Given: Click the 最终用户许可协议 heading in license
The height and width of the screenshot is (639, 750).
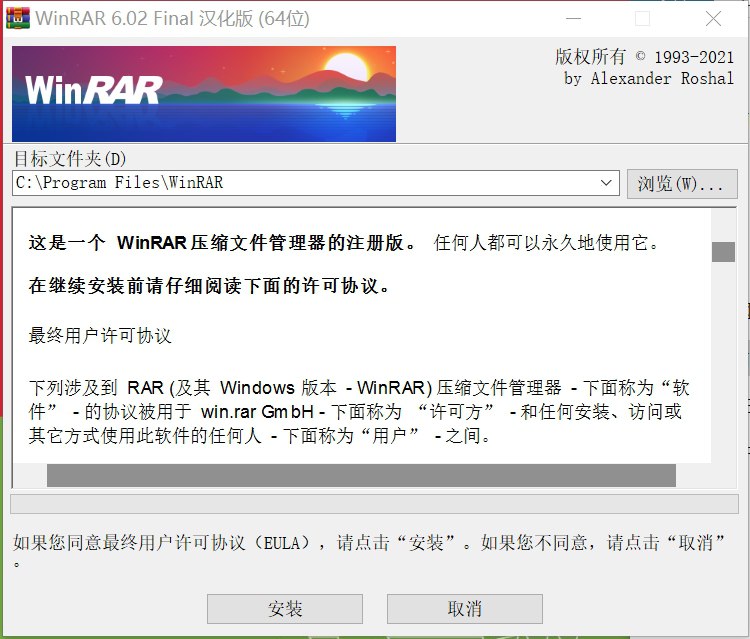Looking at the screenshot, I should click(100, 335).
